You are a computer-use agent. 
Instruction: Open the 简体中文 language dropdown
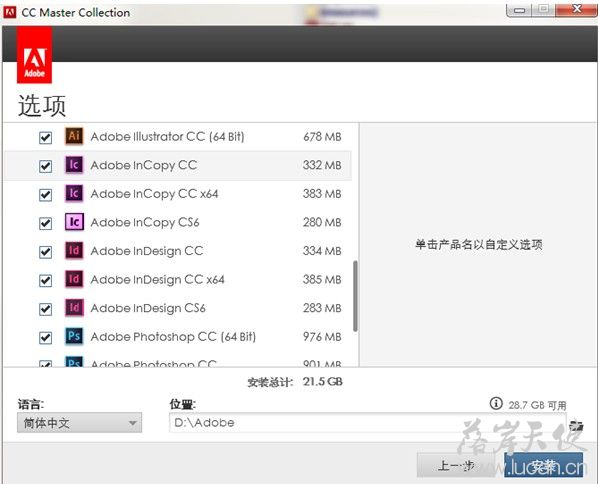tap(79, 423)
